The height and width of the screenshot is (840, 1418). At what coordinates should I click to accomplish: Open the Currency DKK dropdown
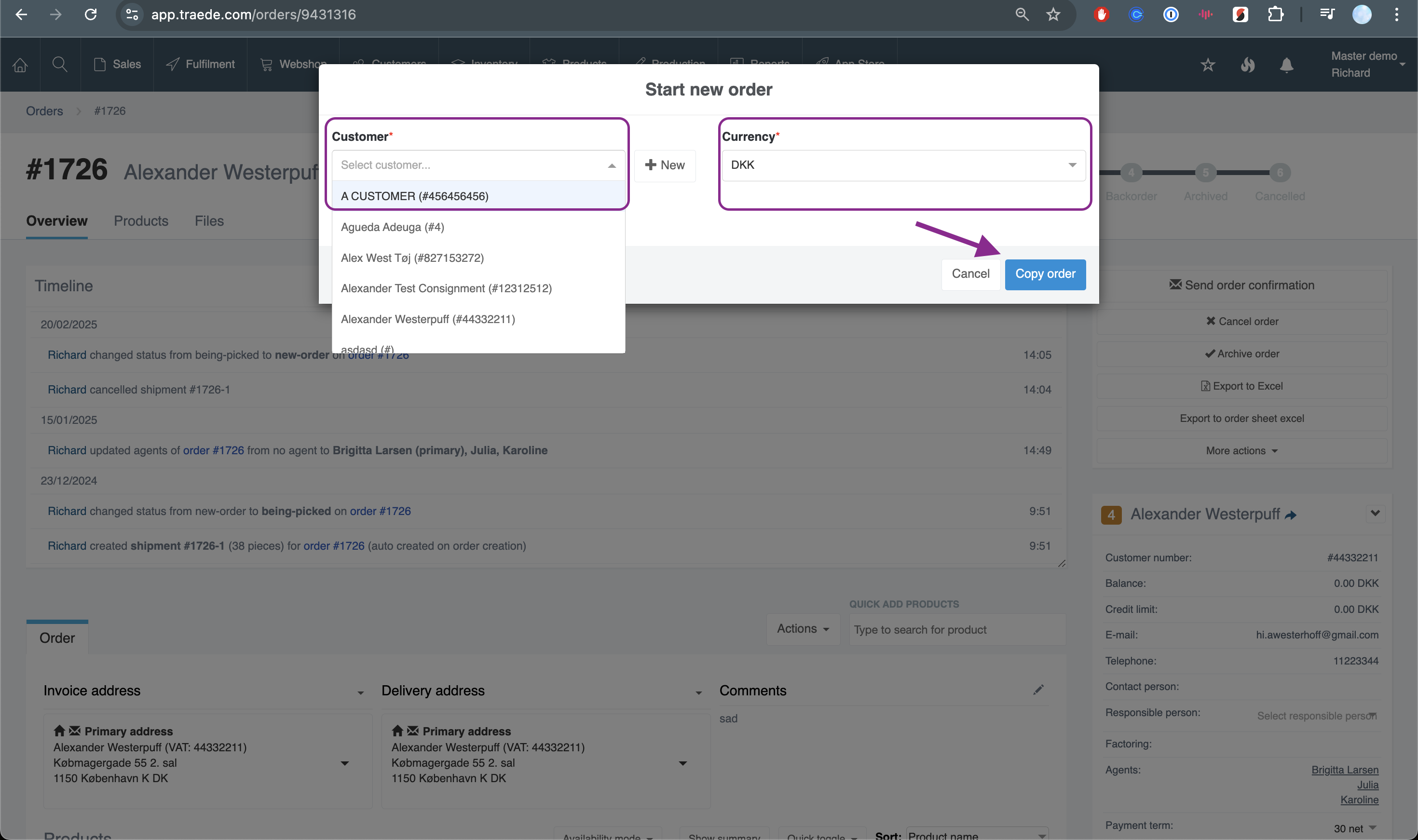coord(903,165)
